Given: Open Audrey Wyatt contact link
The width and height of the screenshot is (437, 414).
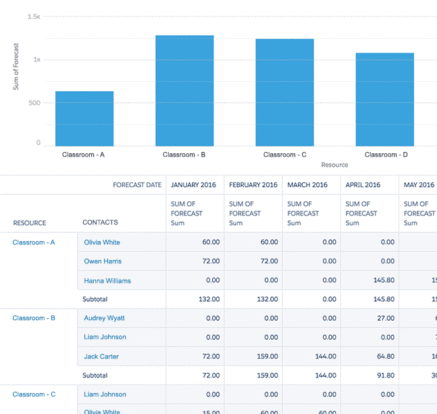Looking at the screenshot, I should (x=104, y=318).
